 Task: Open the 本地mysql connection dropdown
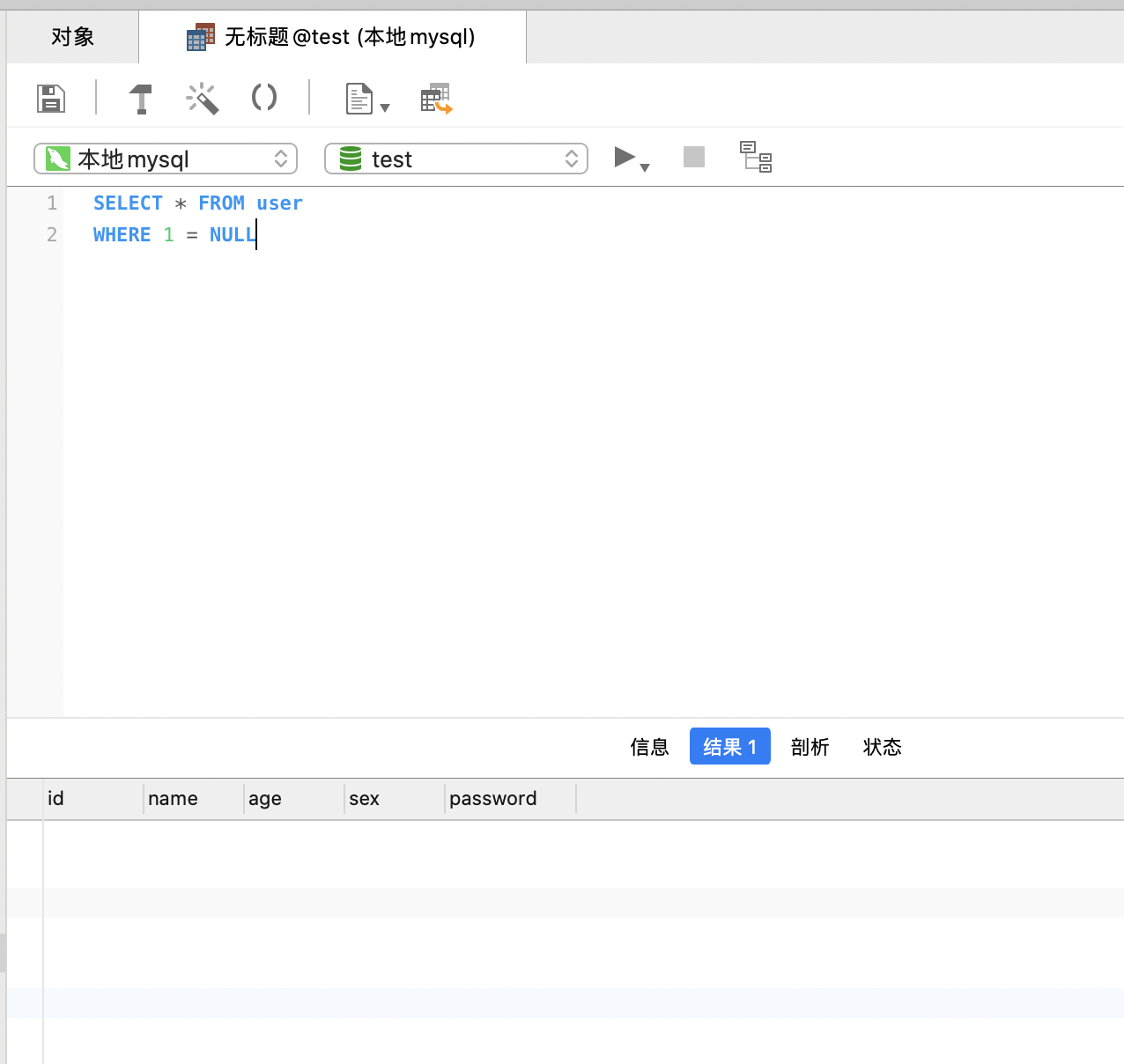coord(166,159)
